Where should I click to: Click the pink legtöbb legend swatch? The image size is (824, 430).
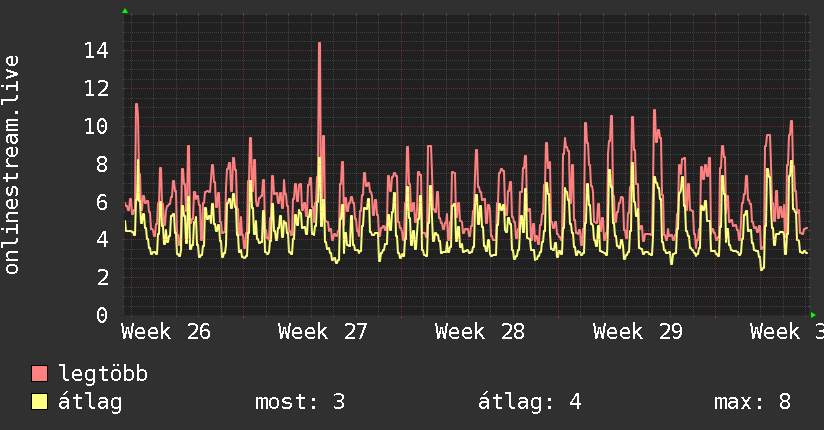39,374
